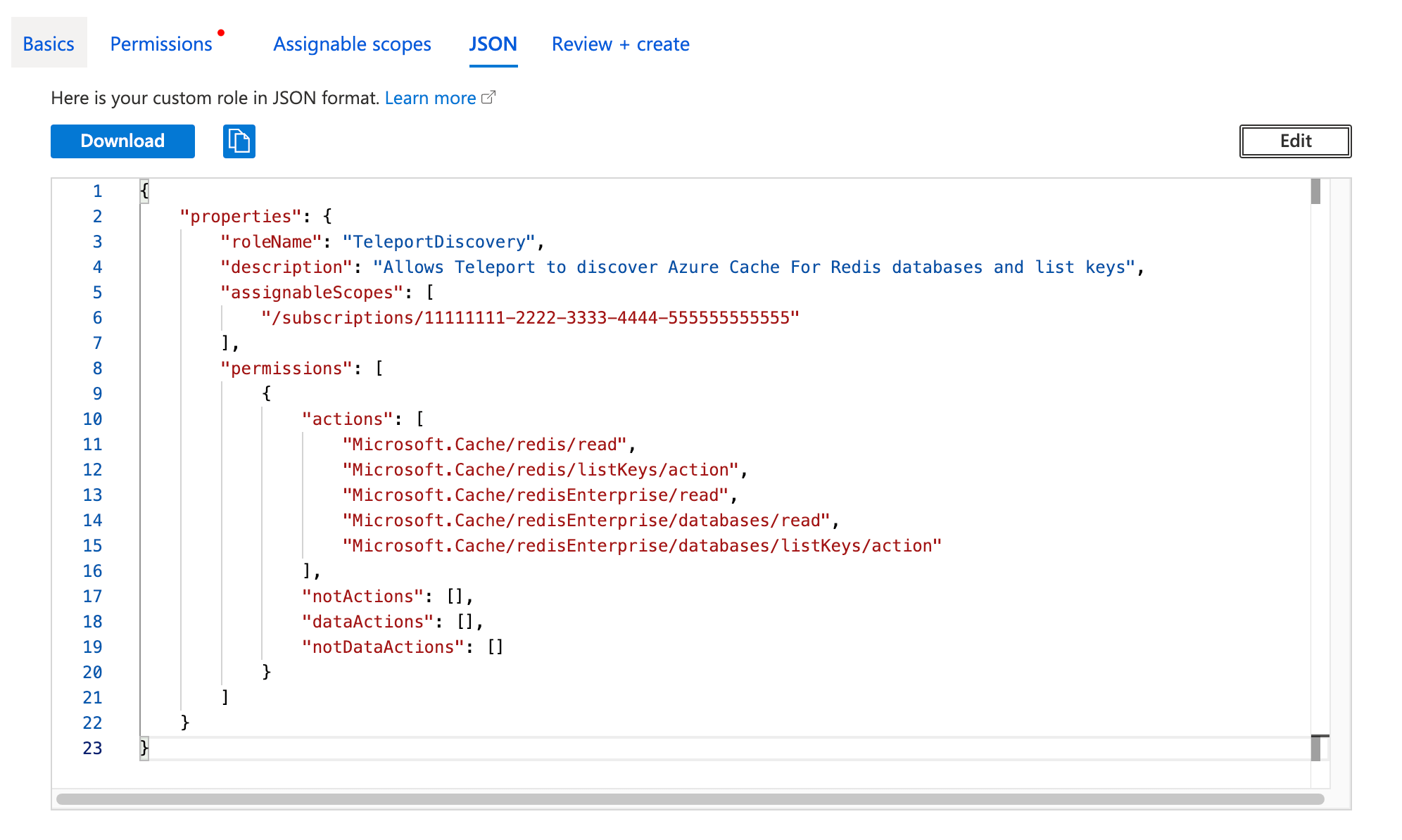Viewport: 1402px width, 840px height.
Task: Copy the JSON to clipboard
Action: (x=239, y=141)
